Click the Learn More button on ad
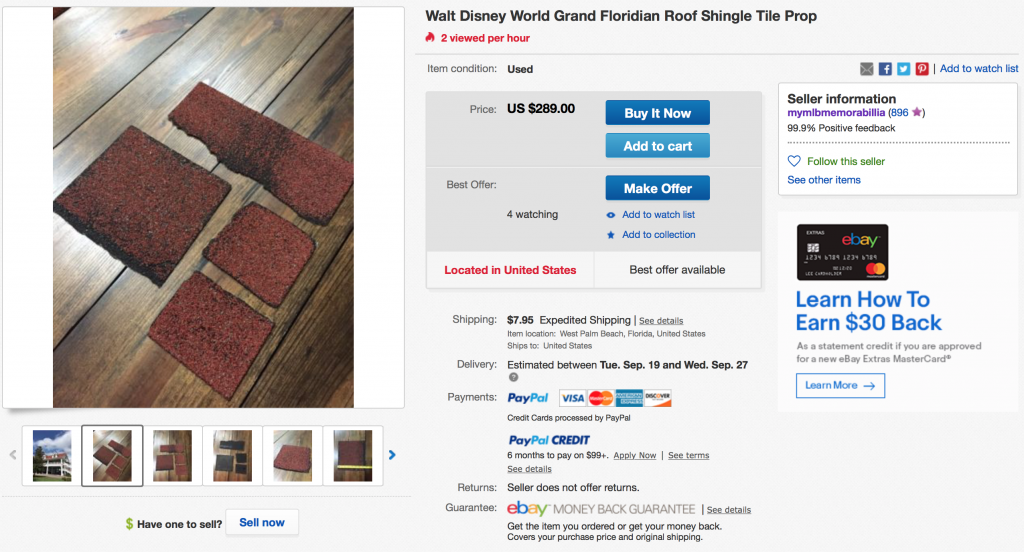This screenshot has height=552, width=1024. (x=840, y=385)
